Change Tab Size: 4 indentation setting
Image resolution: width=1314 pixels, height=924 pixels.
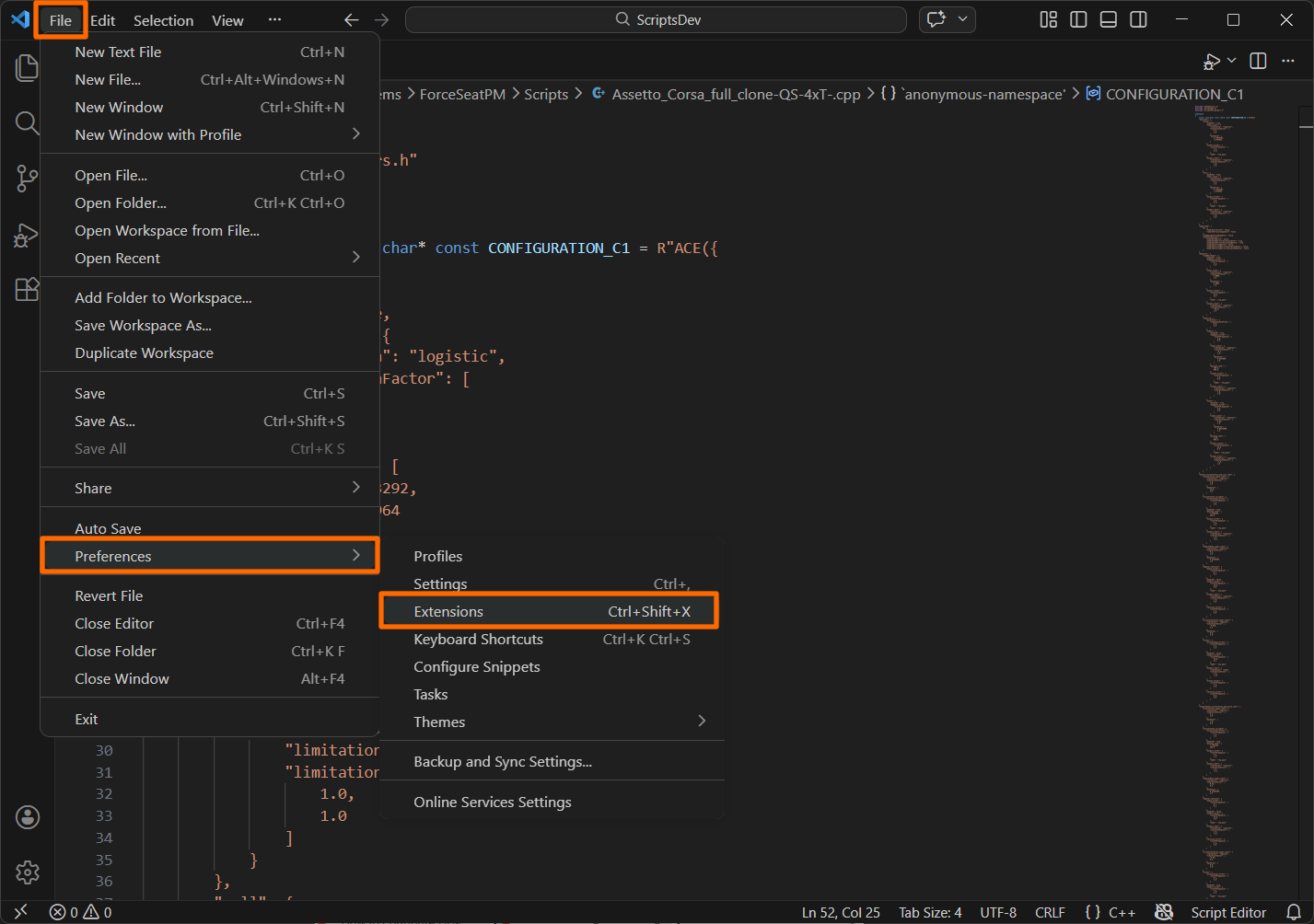pos(930,912)
